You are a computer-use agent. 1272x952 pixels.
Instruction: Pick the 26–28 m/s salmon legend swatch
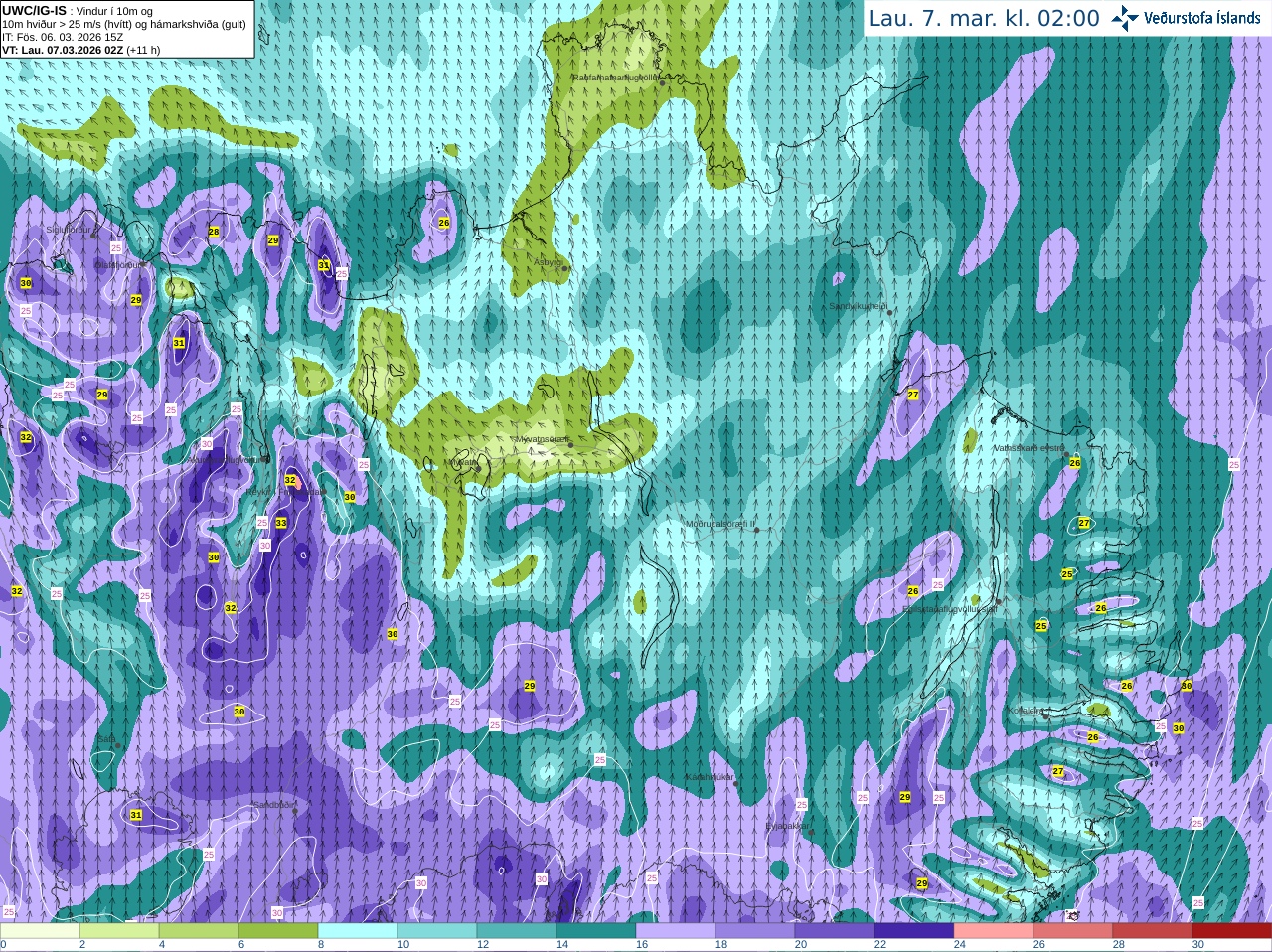(x=1073, y=931)
